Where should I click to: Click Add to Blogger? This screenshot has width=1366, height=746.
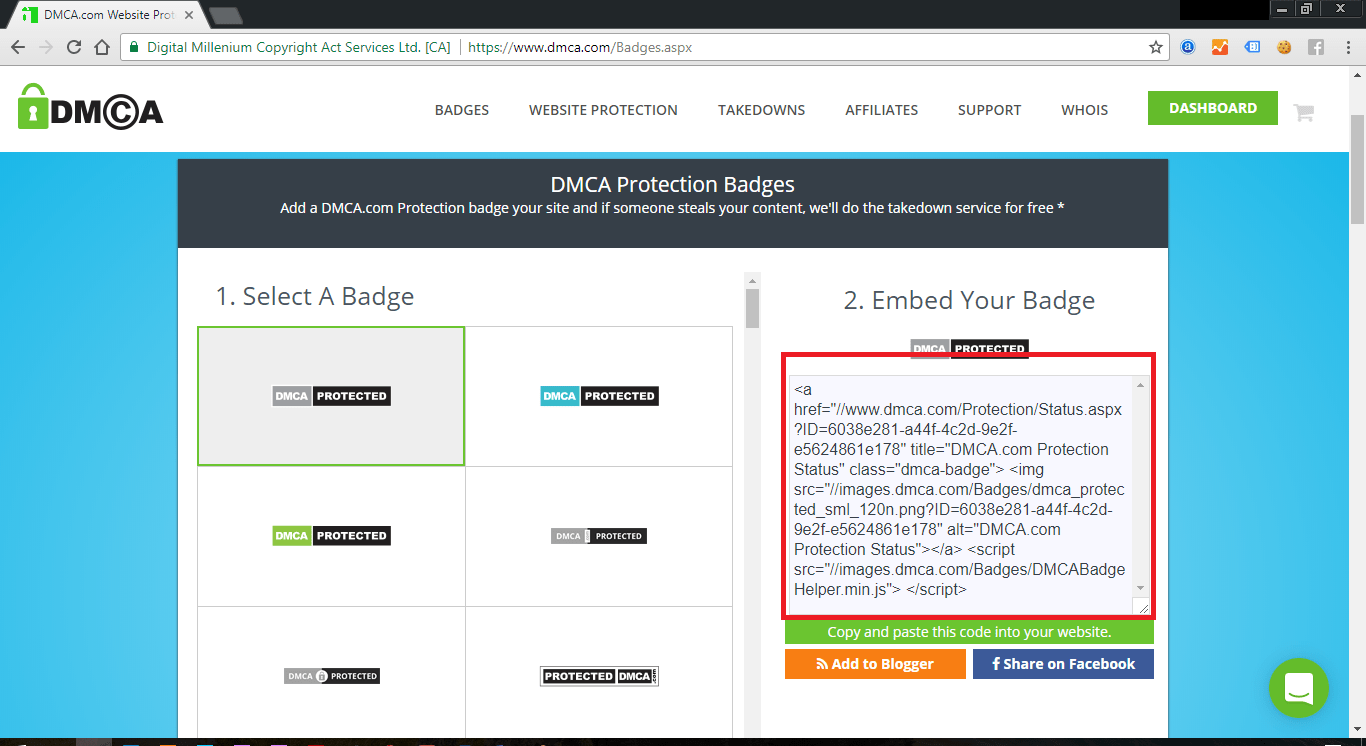[875, 663]
